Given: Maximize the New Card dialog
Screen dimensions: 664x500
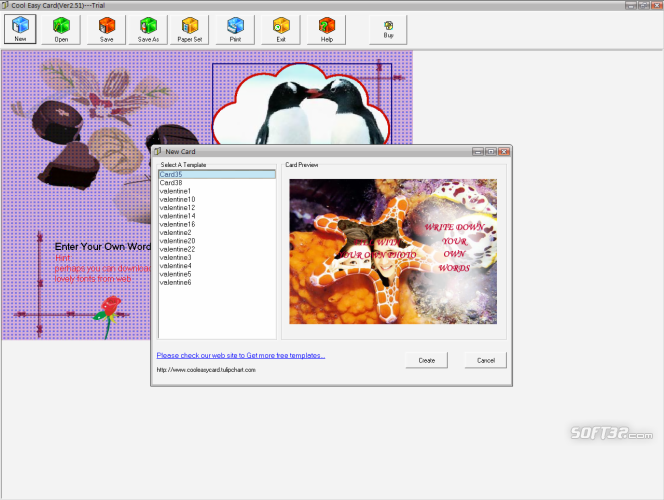Looking at the screenshot, I should (491, 152).
